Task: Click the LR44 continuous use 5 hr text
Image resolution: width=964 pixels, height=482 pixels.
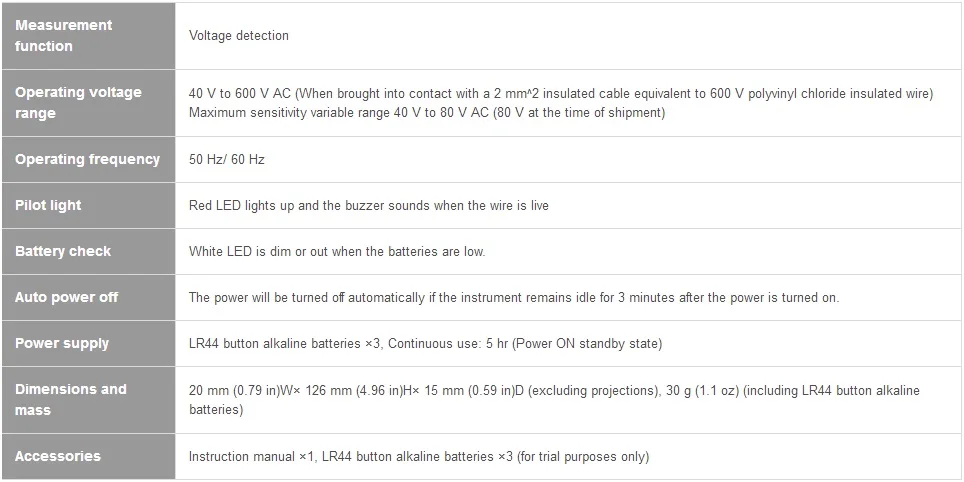Action: point(425,344)
